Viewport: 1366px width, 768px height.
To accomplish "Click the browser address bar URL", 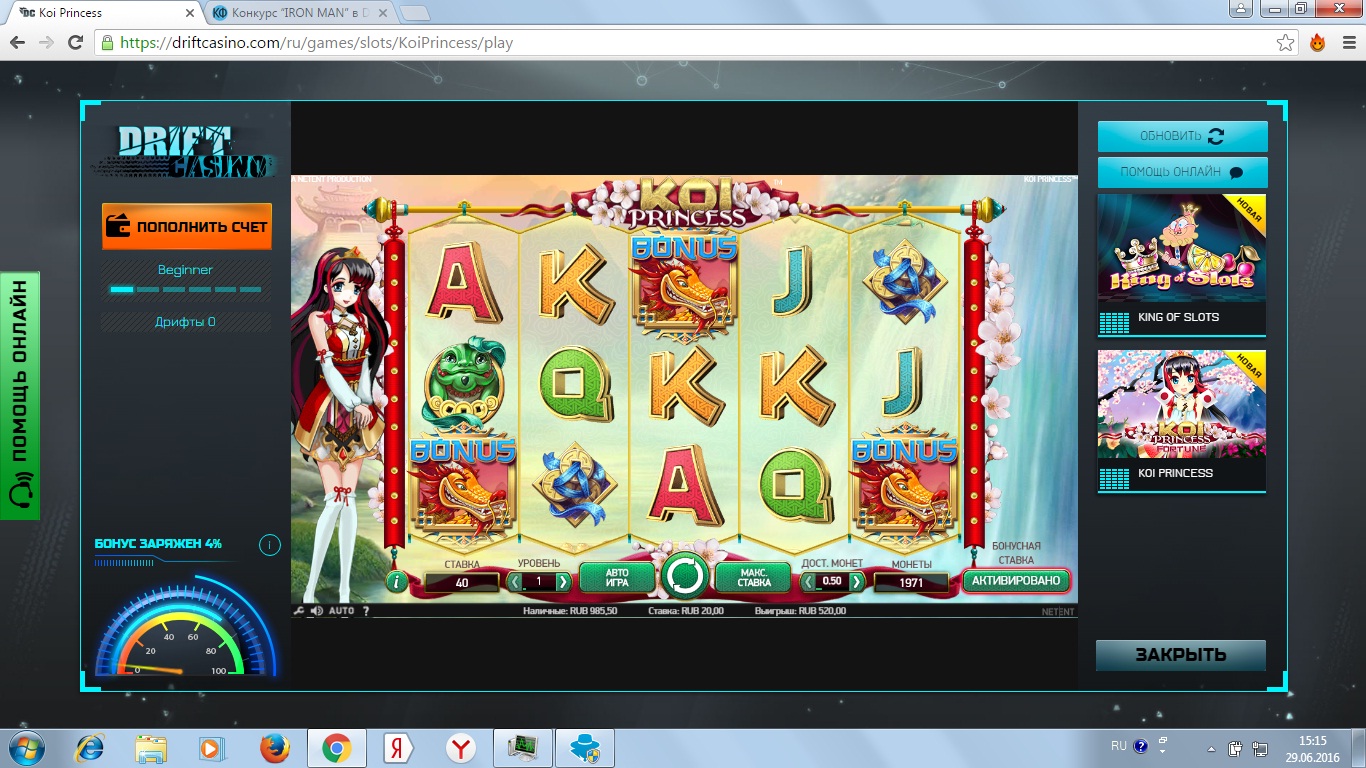I will tap(316, 43).
